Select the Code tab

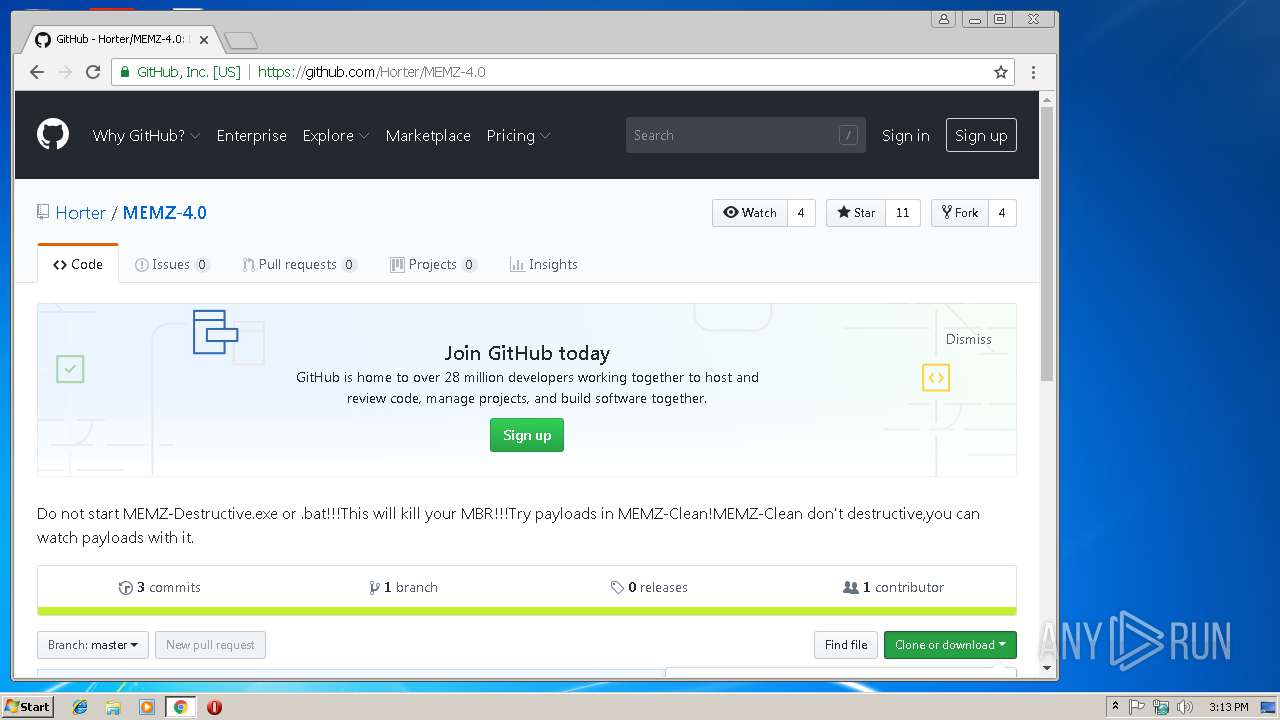(78, 264)
